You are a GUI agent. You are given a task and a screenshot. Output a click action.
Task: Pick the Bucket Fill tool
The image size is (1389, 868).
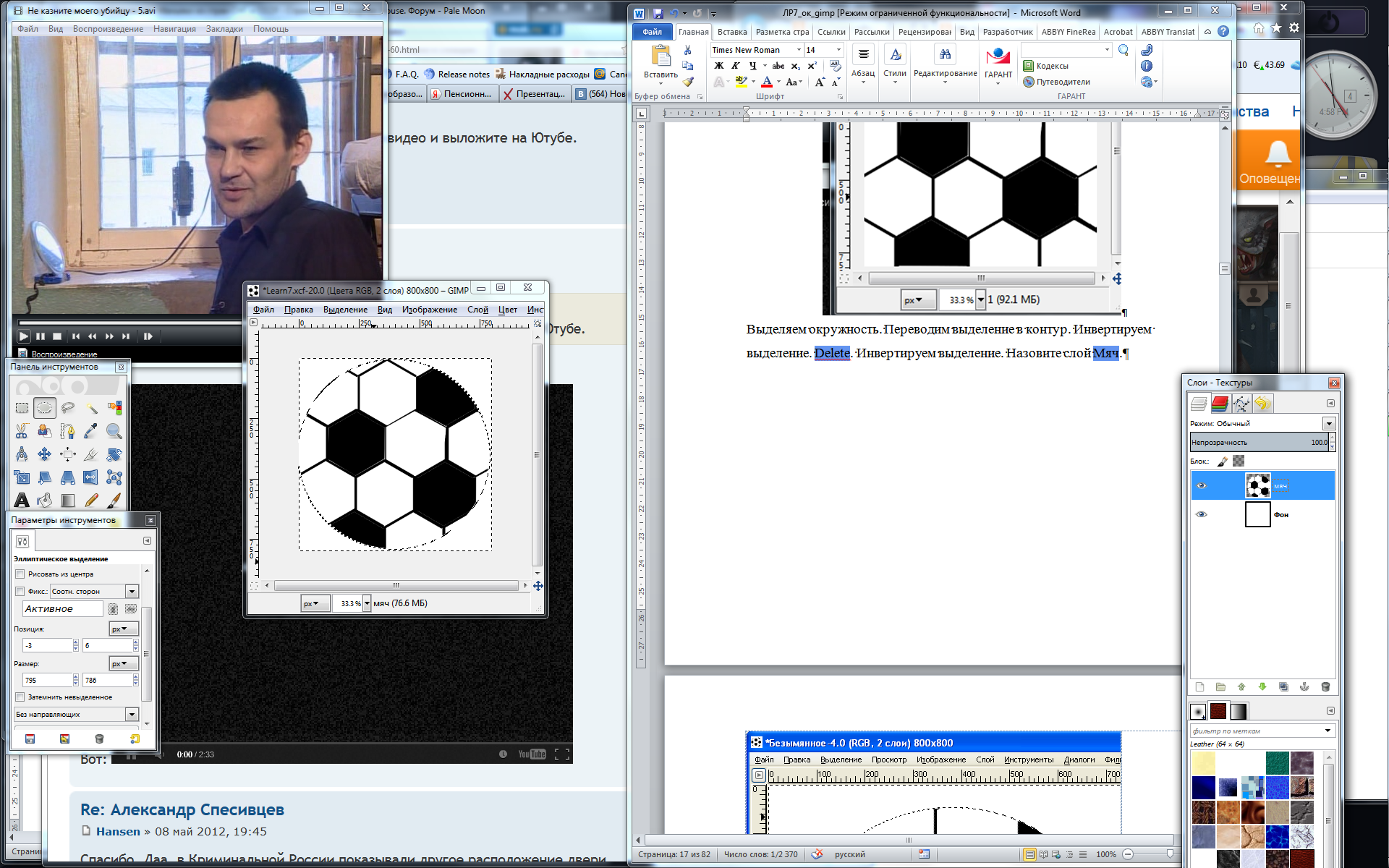click(45, 500)
